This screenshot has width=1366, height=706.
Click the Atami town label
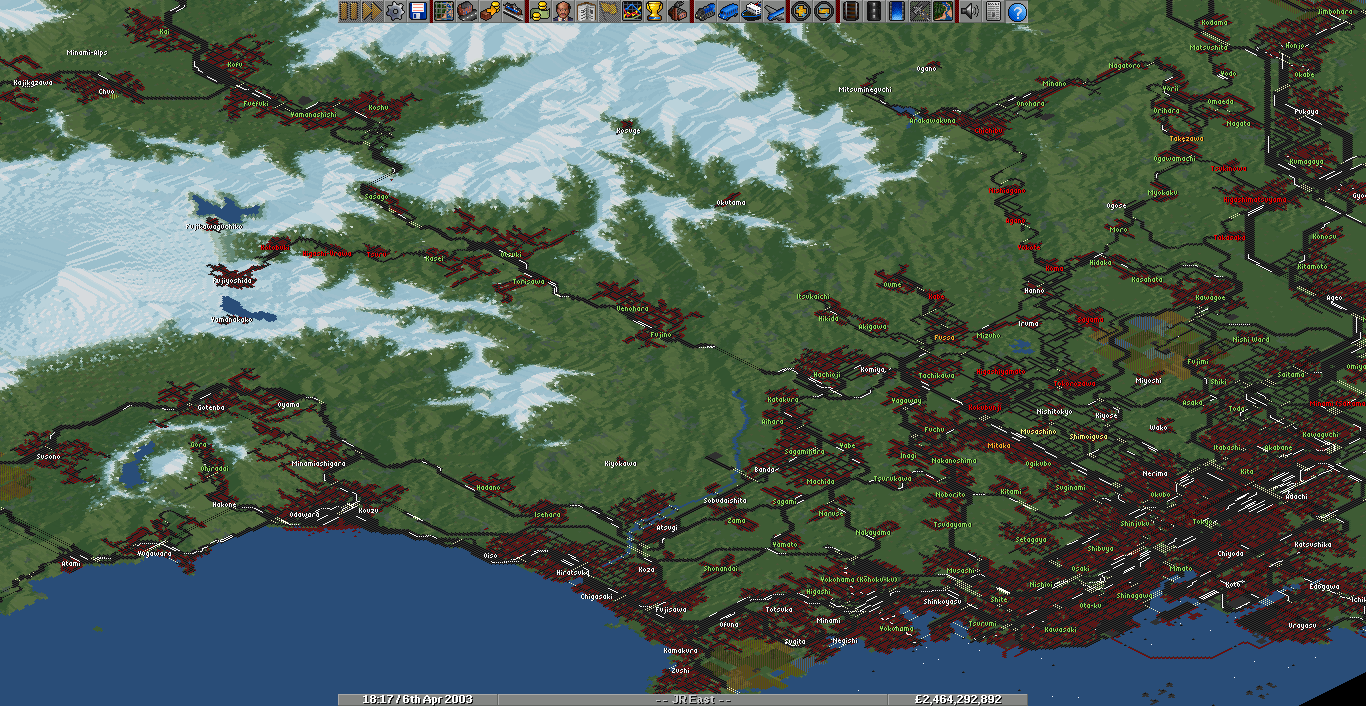(70, 564)
